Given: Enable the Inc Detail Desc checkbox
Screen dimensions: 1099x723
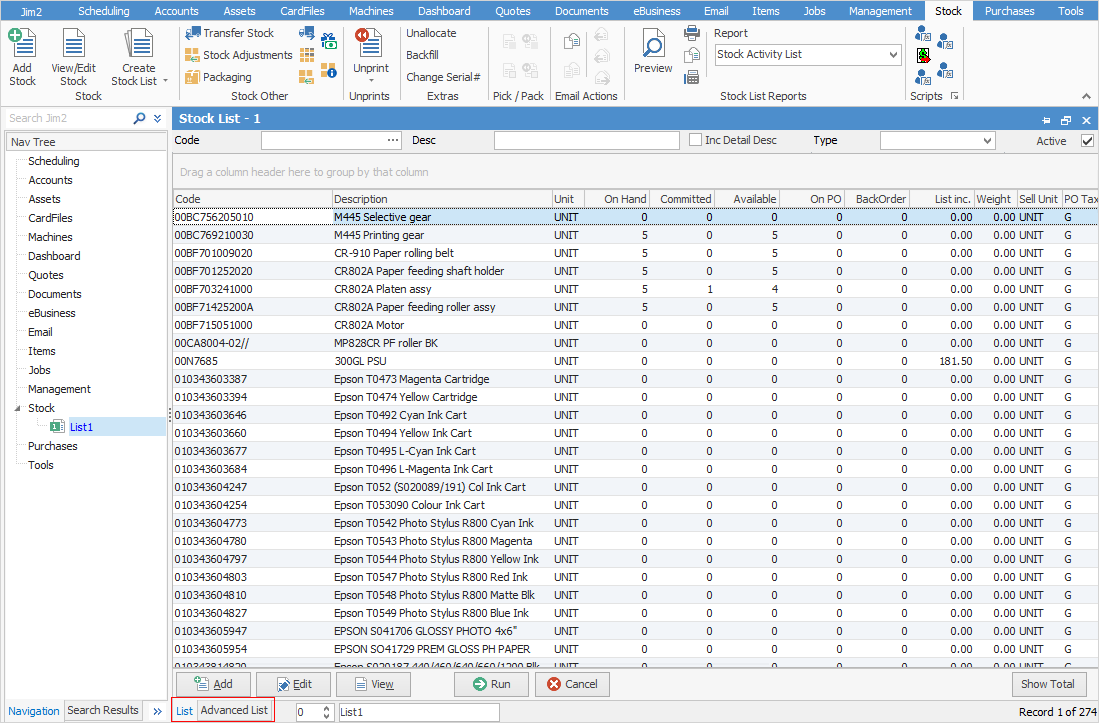Looking at the screenshot, I should (696, 141).
